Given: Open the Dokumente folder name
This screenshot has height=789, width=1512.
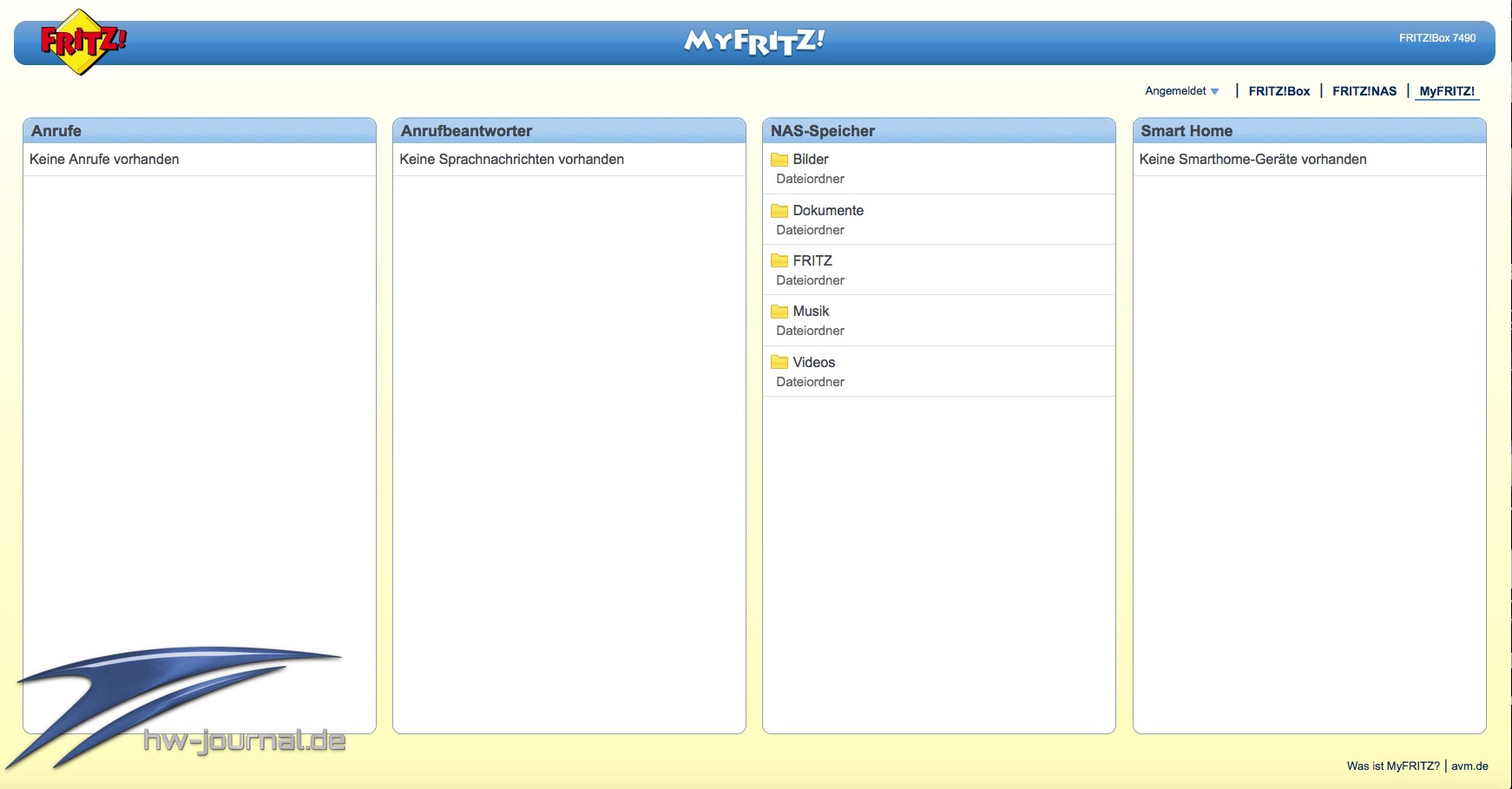Looking at the screenshot, I should [828, 210].
